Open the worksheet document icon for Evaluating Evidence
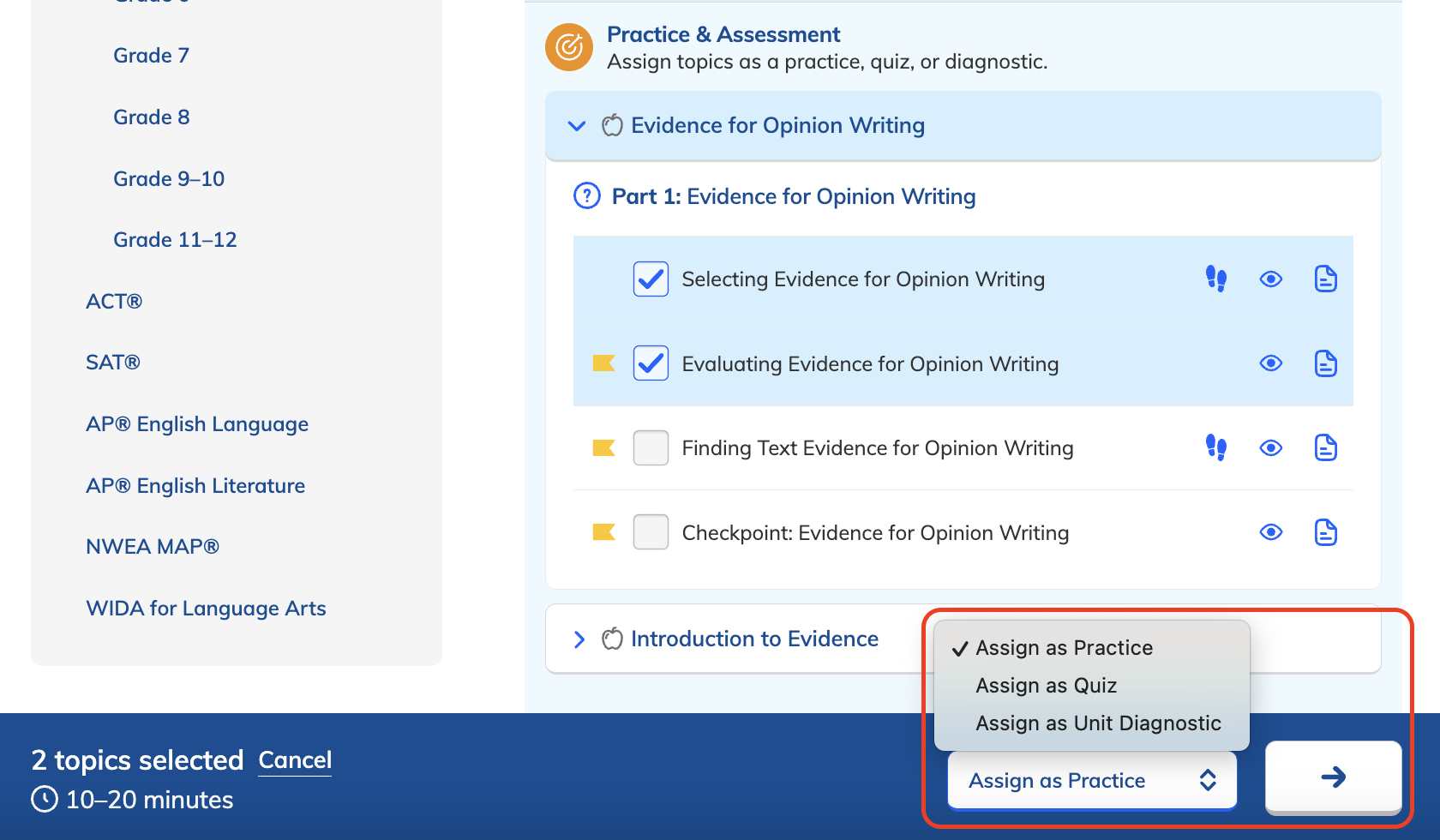Viewport: 1440px width, 840px height. (x=1325, y=363)
